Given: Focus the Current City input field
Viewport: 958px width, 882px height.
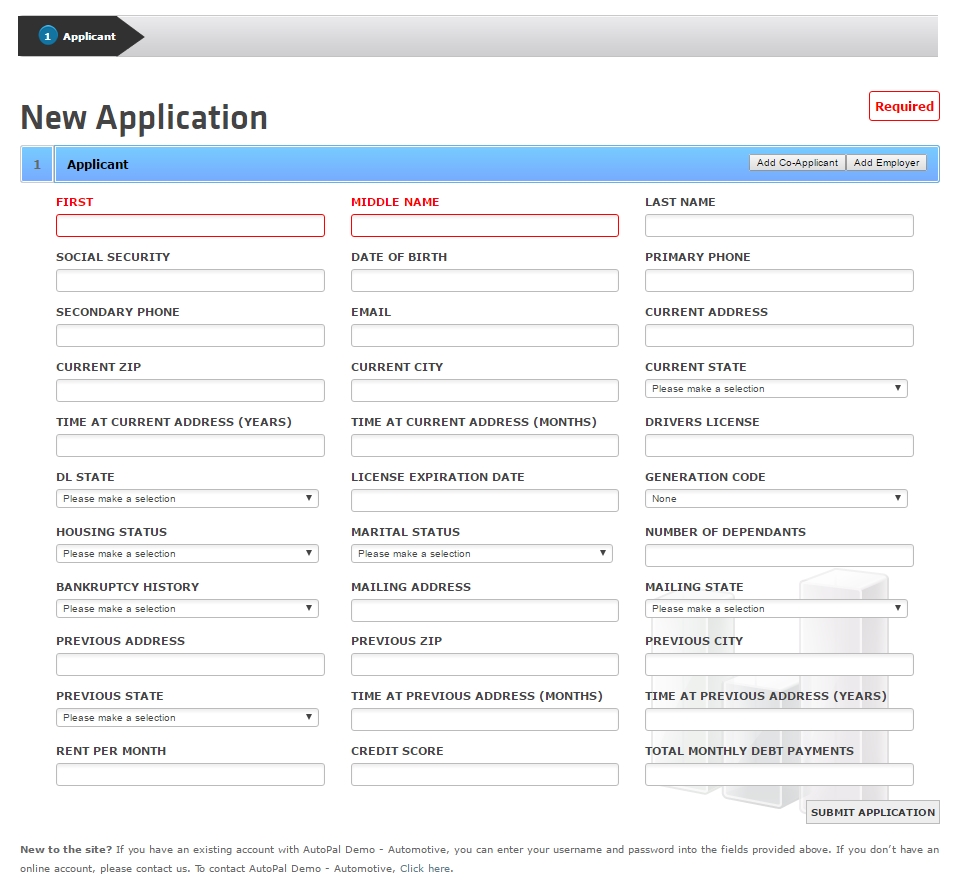Looking at the screenshot, I should click(x=484, y=390).
